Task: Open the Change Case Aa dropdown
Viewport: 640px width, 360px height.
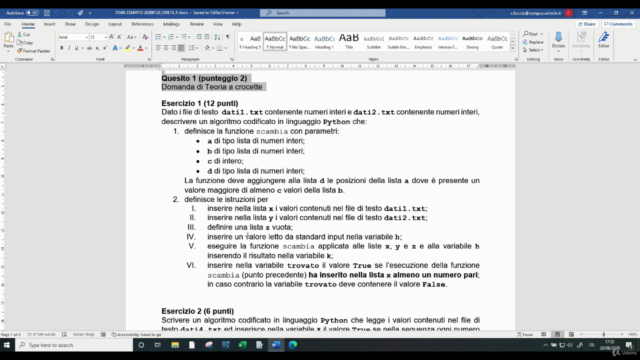Action: pos(131,37)
